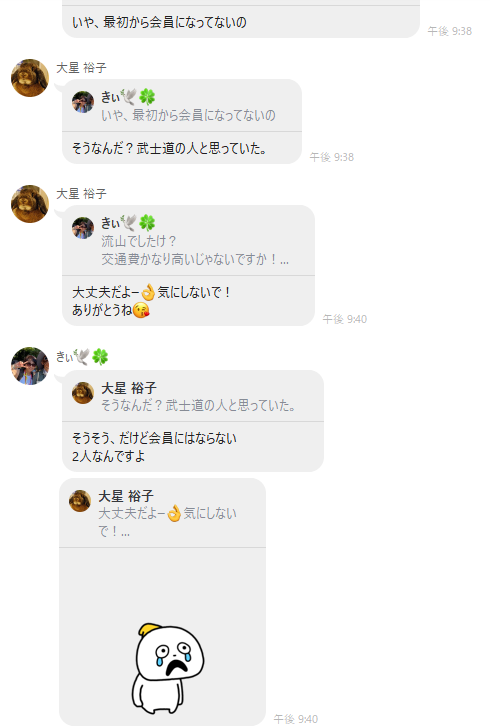This screenshot has height=728, width=490.
Task: Open 大星 裕子's second rabbit avatar
Action: 30,204
